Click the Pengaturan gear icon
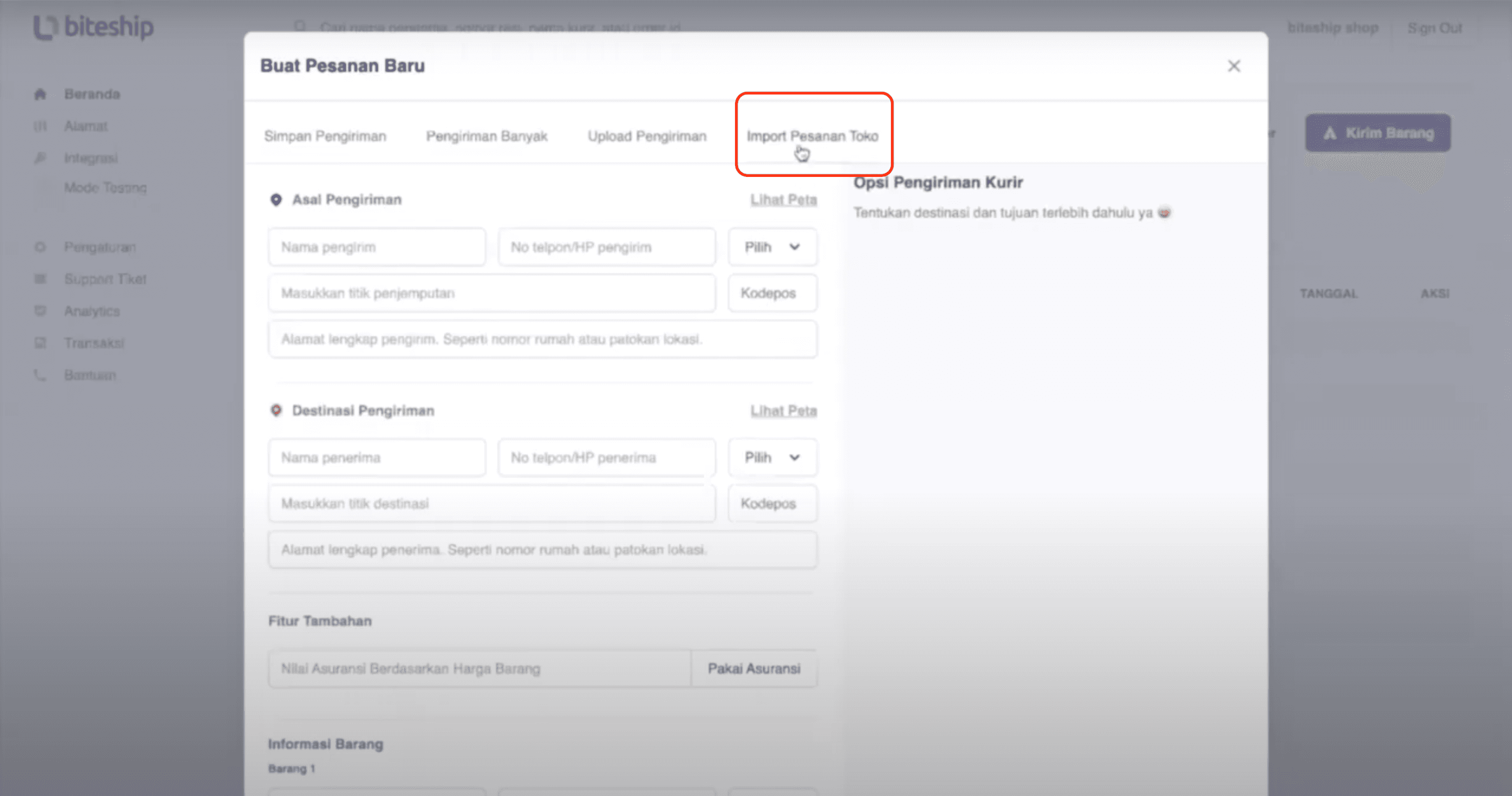1512x796 pixels. pos(40,247)
